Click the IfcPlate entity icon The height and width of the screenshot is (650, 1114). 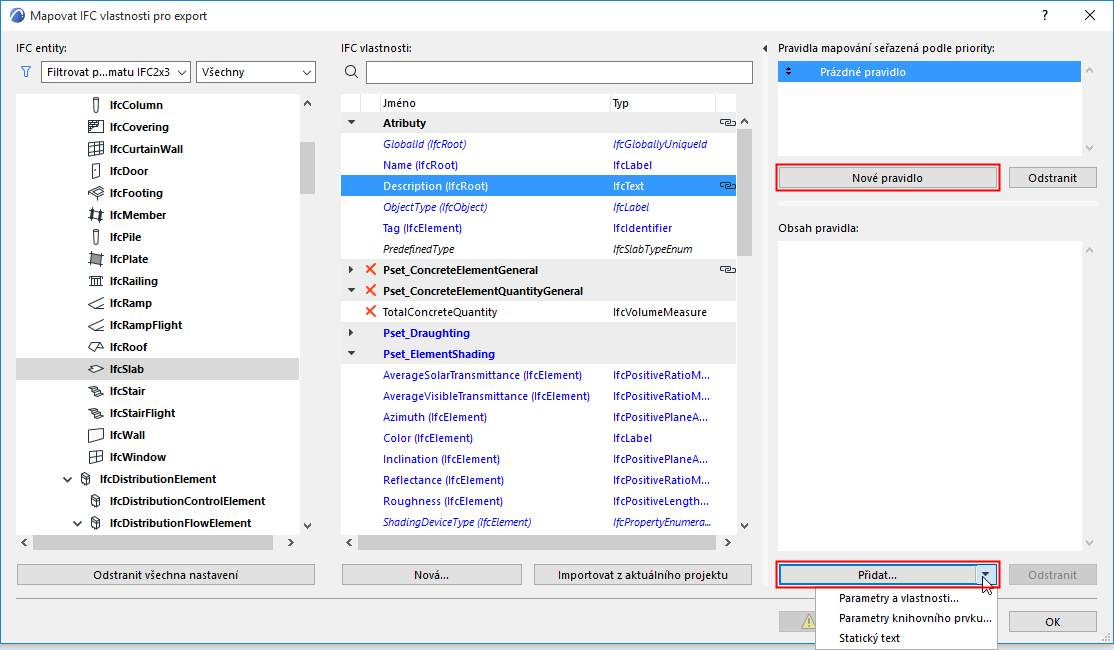click(x=96, y=259)
